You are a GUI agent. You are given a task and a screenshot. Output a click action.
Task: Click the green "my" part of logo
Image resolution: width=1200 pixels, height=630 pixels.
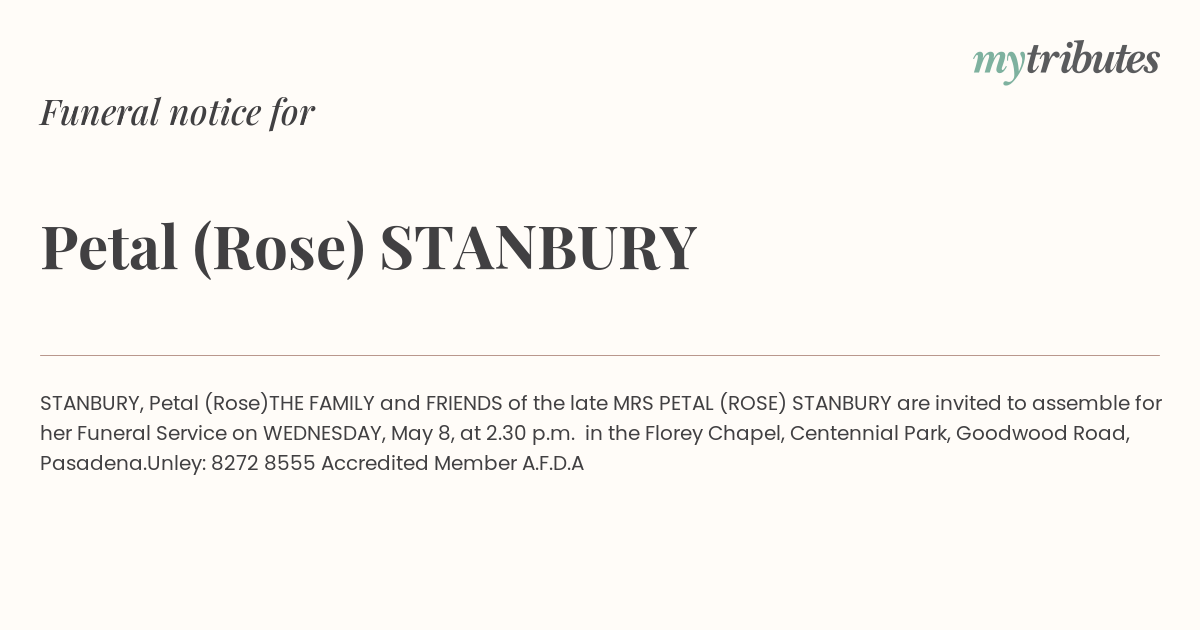[x=998, y=64]
